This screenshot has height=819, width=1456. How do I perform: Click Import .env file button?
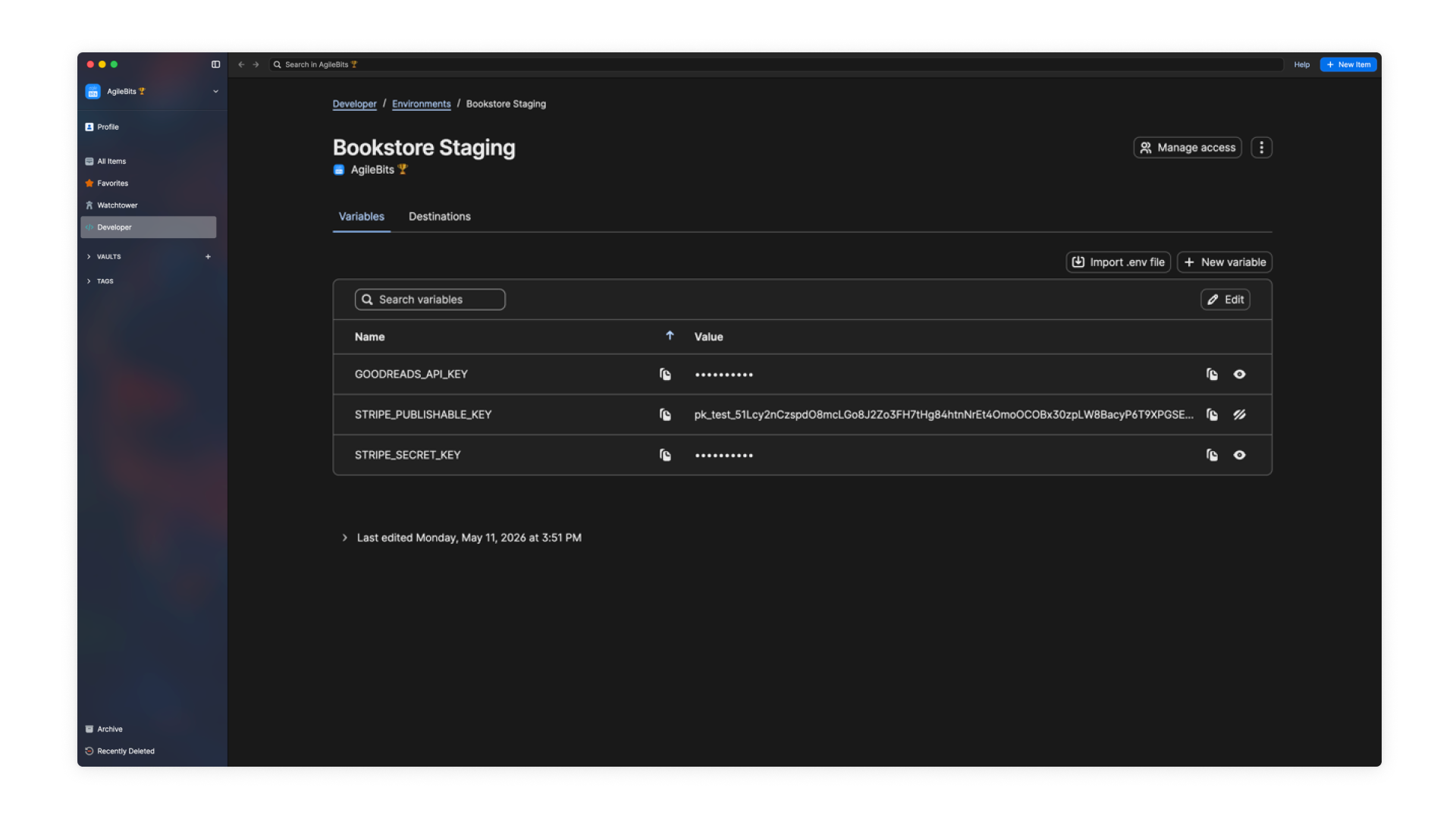pyautogui.click(x=1118, y=262)
